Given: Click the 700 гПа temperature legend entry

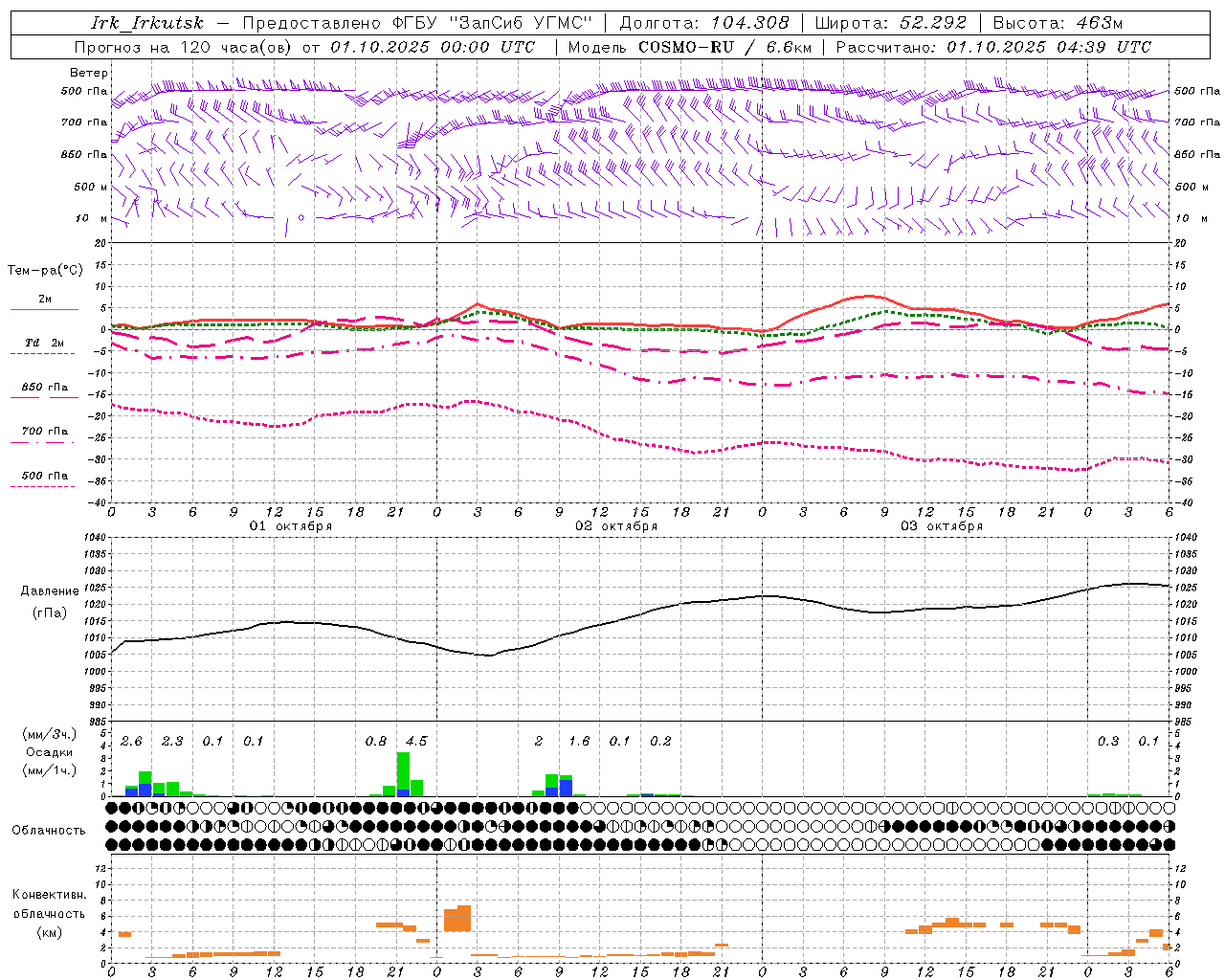Looking at the screenshot, I should coord(45,432).
